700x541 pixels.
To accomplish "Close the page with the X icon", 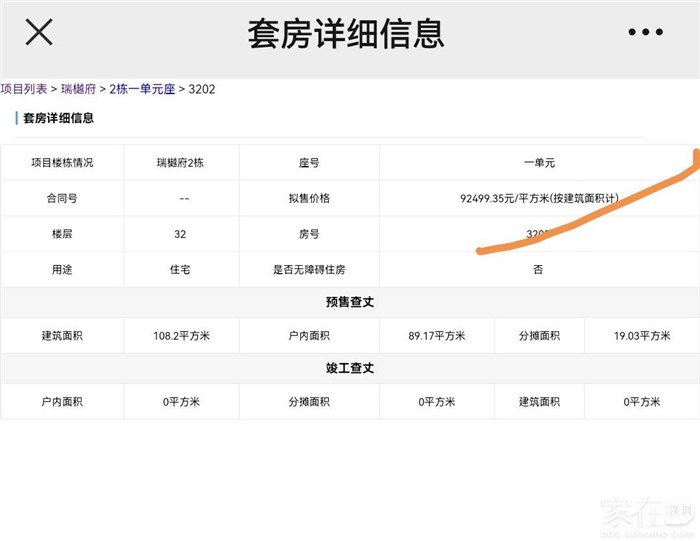I will [x=39, y=33].
